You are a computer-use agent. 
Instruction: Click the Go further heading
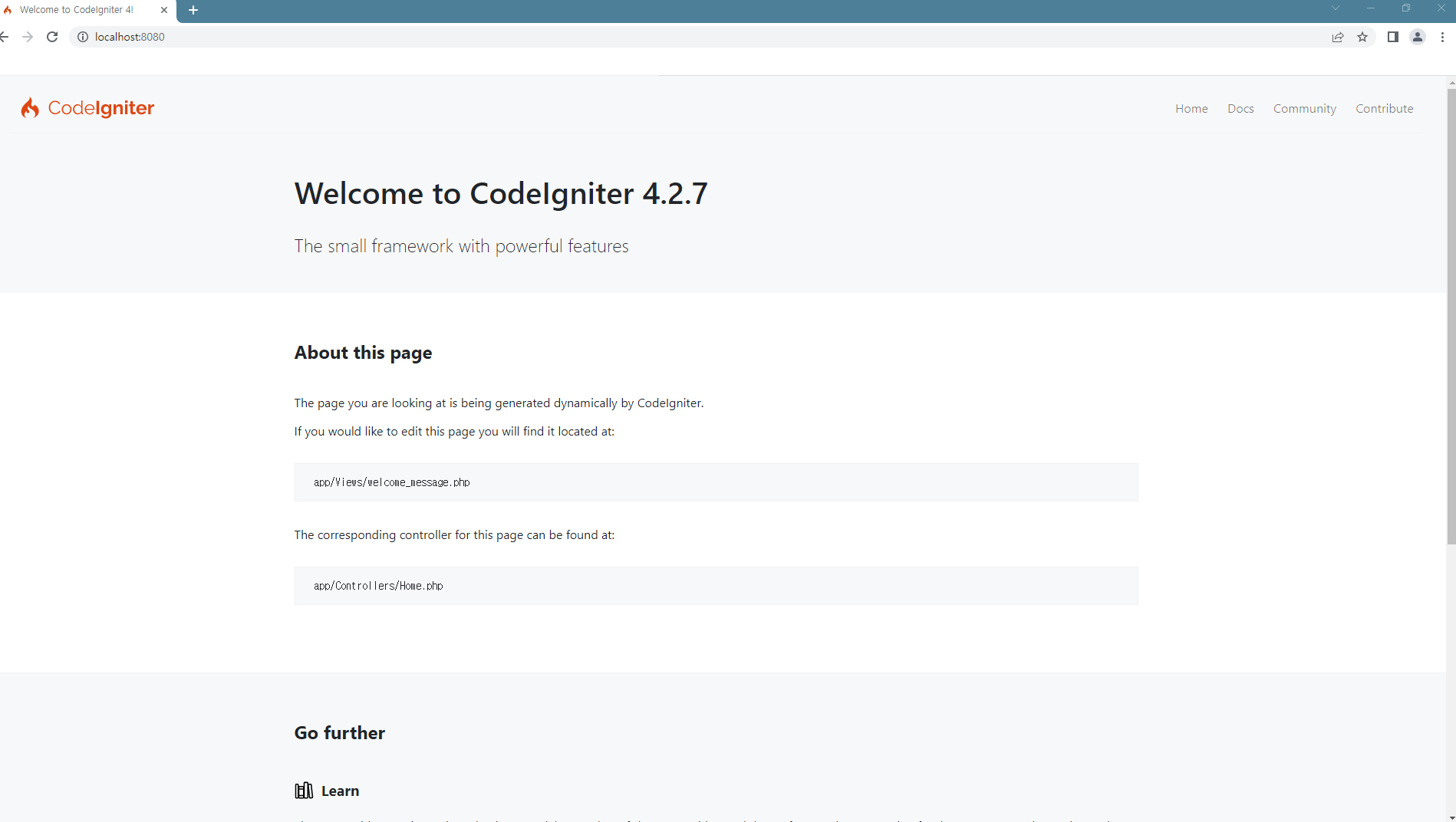tap(340, 733)
